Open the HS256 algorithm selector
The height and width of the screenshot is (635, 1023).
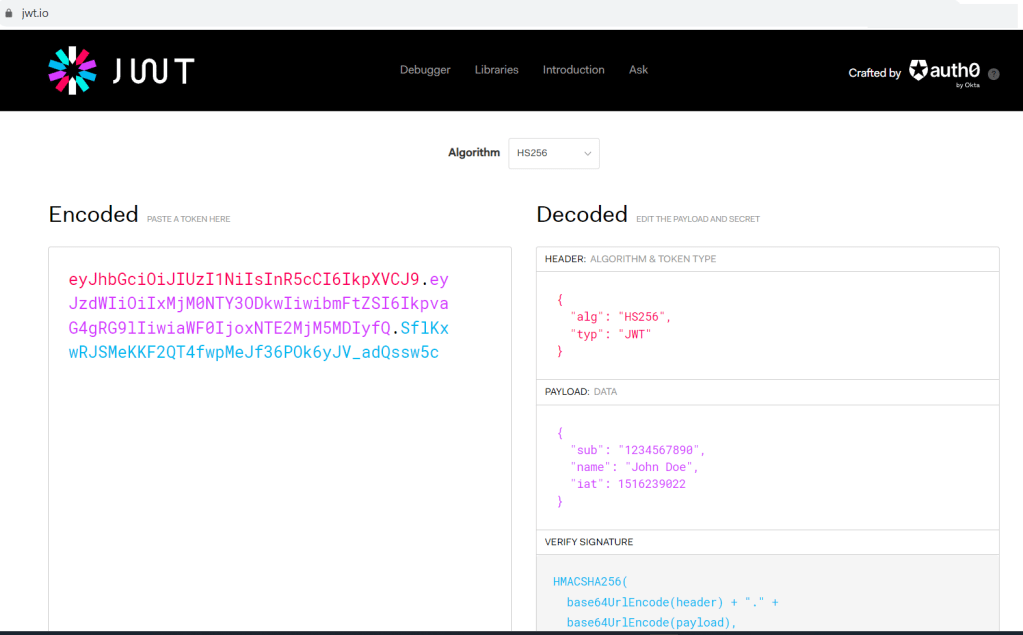click(x=553, y=154)
